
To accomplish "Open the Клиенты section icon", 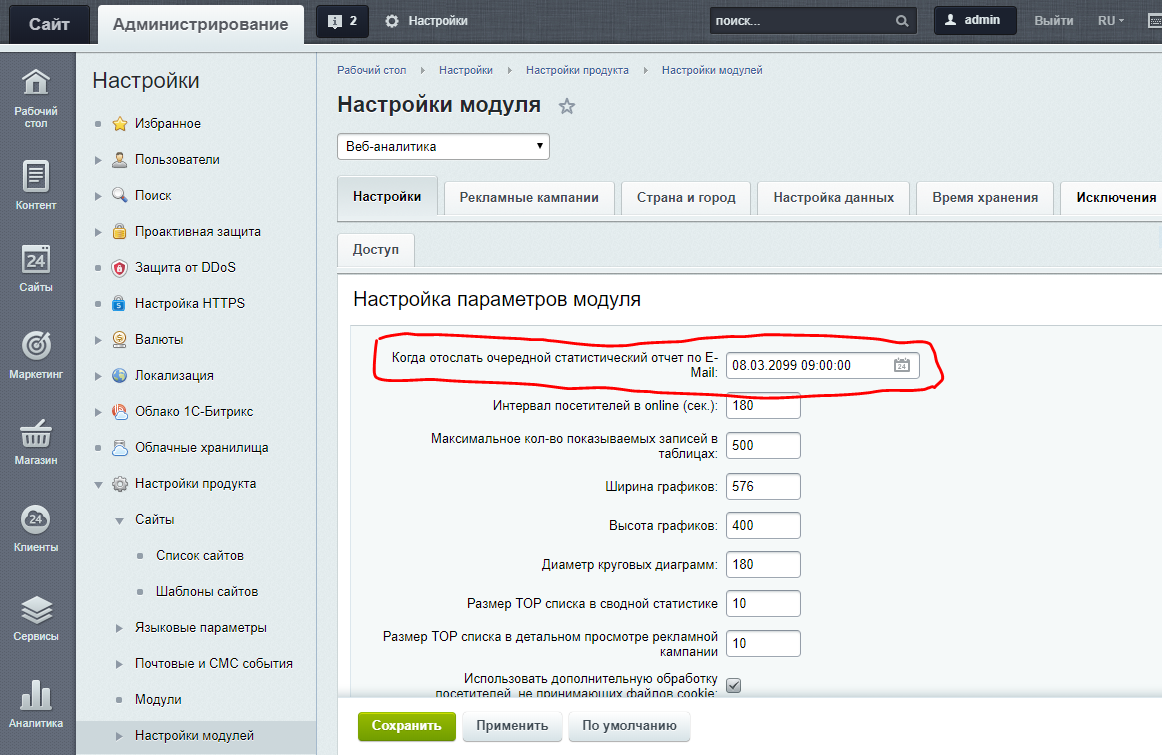I will click(36, 519).
